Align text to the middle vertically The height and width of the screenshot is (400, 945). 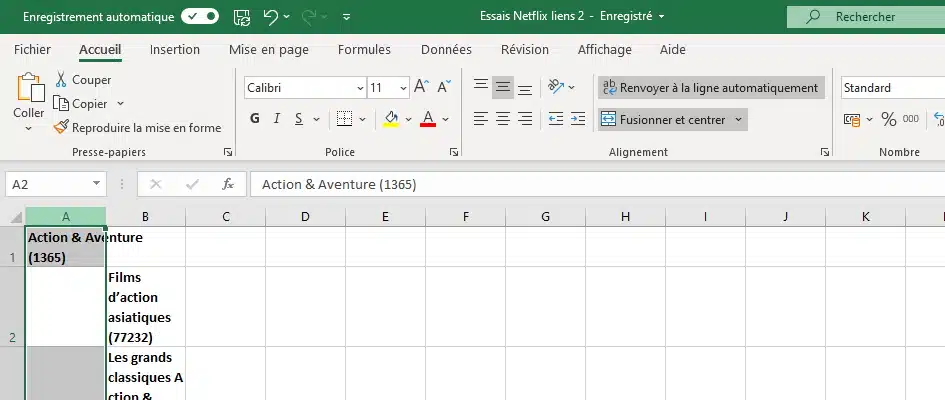click(503, 87)
